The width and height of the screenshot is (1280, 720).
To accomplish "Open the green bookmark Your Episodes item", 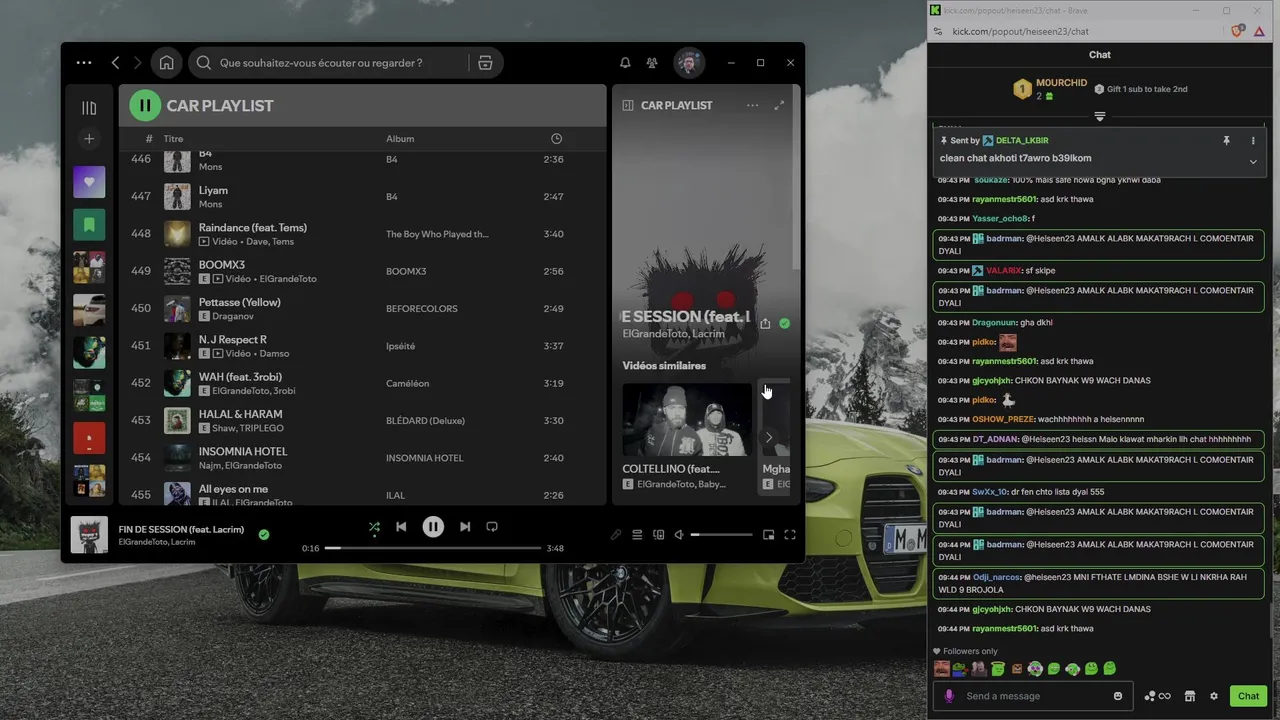I will 89,225.
